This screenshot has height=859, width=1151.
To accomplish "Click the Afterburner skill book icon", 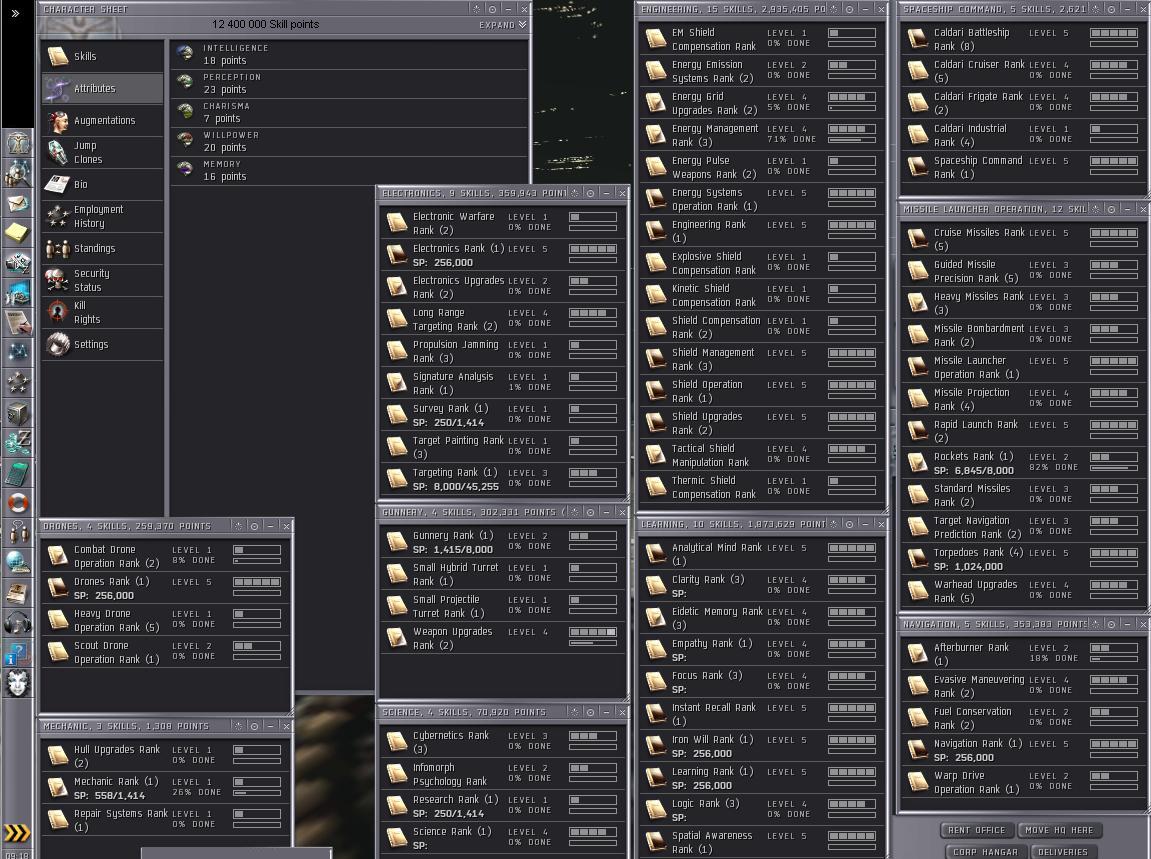I will pyautogui.click(x=918, y=653).
